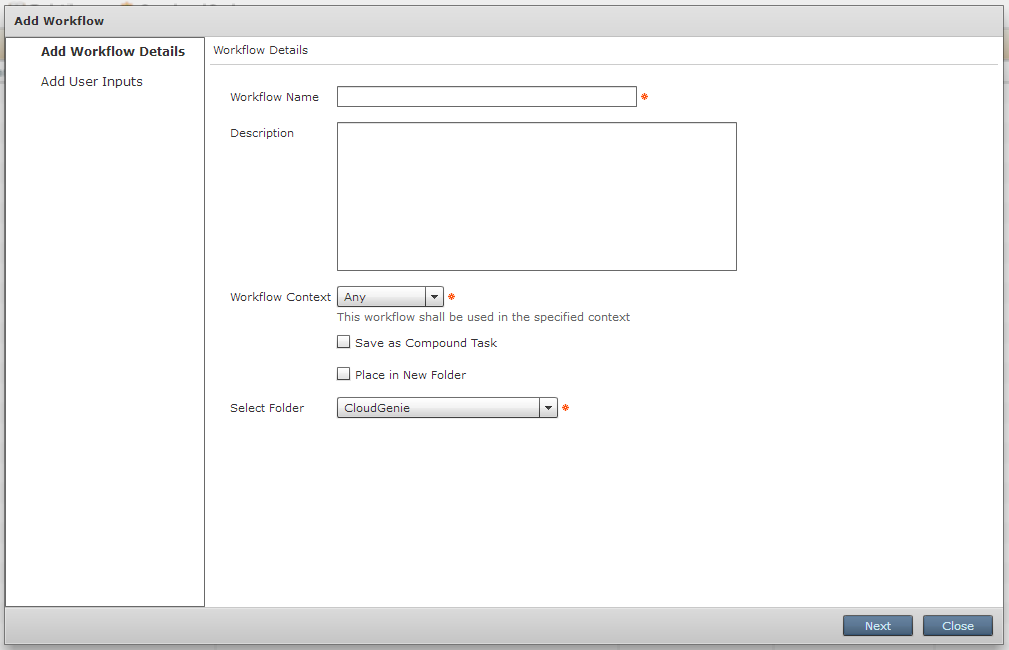This screenshot has height=650, width=1009.
Task: Click the Any value in Workflow Context
Action: [x=360, y=296]
